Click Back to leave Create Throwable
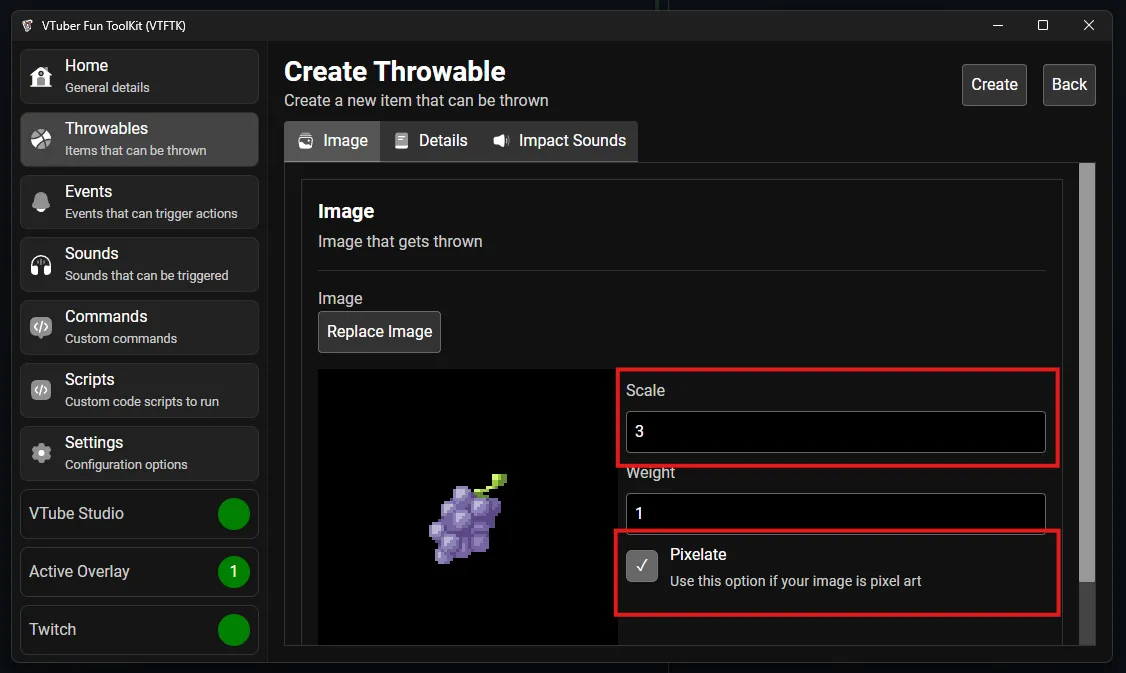 (x=1068, y=84)
